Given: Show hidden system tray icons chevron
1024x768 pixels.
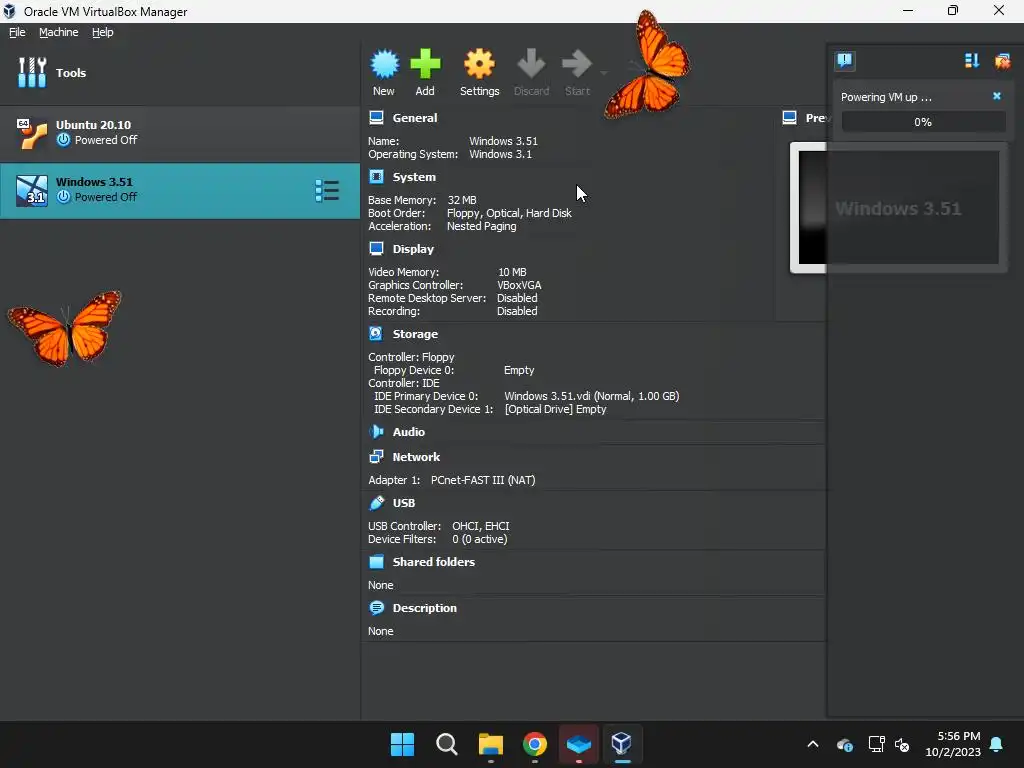Looking at the screenshot, I should tap(813, 744).
